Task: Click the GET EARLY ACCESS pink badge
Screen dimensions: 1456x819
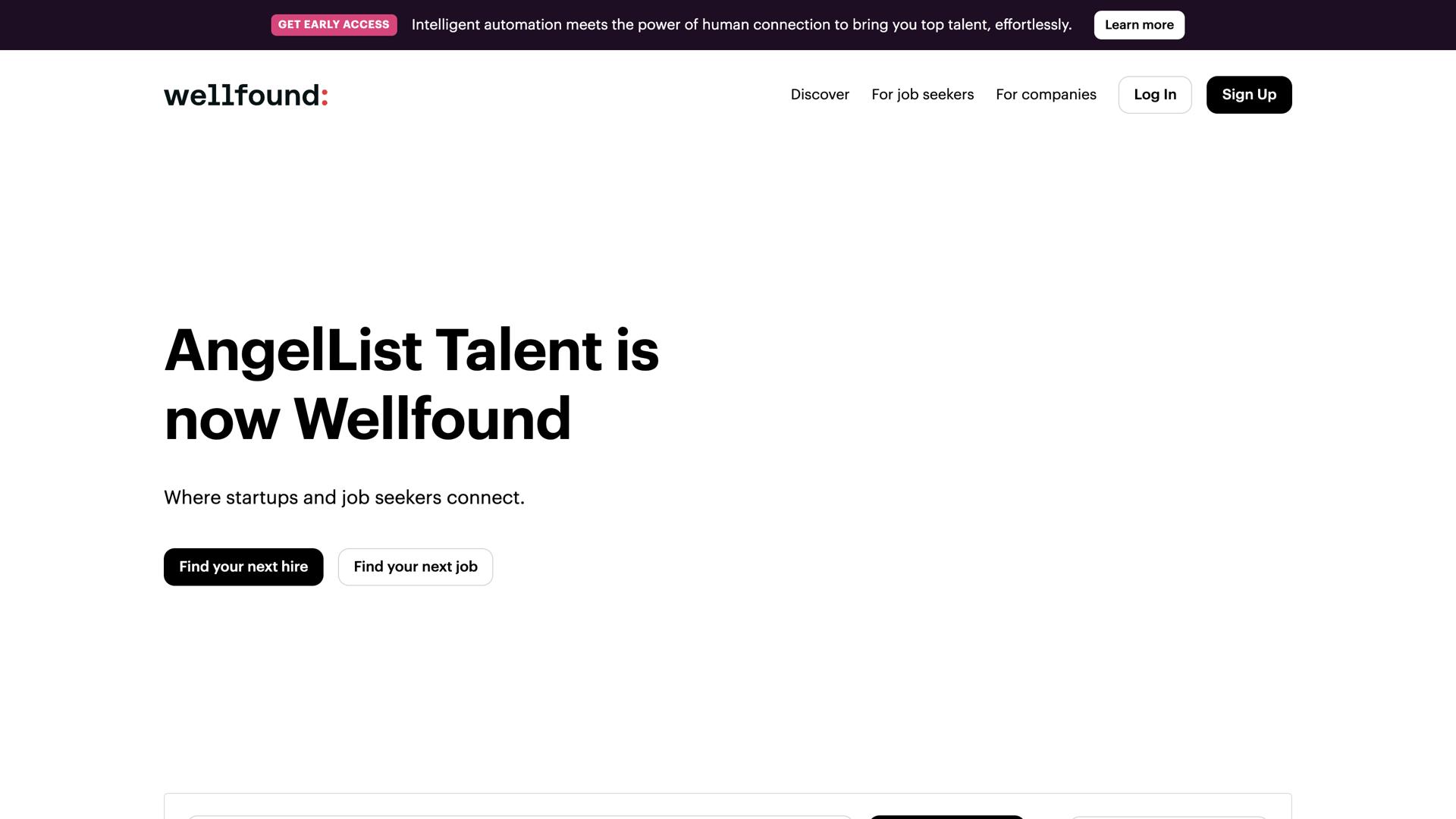Action: click(x=334, y=24)
